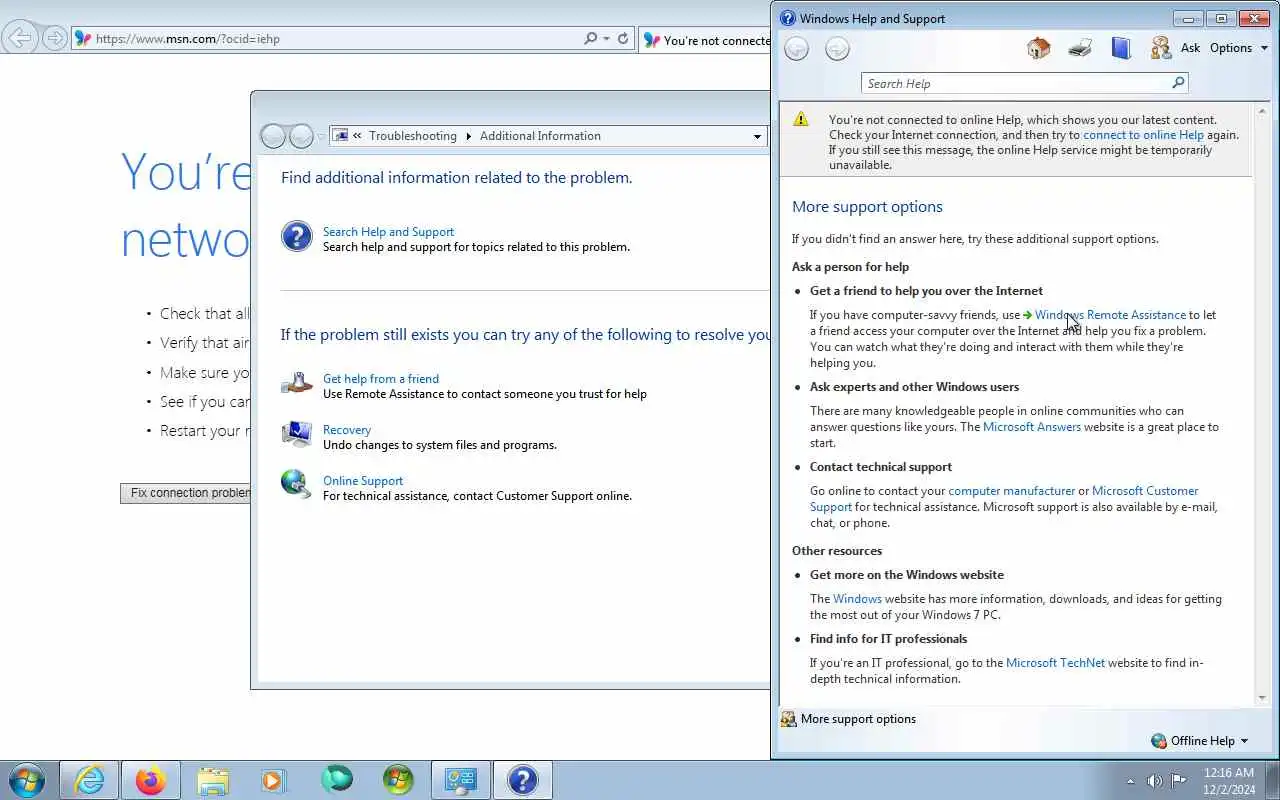
Task: Click the Fix connection problems button
Action: pyautogui.click(x=186, y=493)
